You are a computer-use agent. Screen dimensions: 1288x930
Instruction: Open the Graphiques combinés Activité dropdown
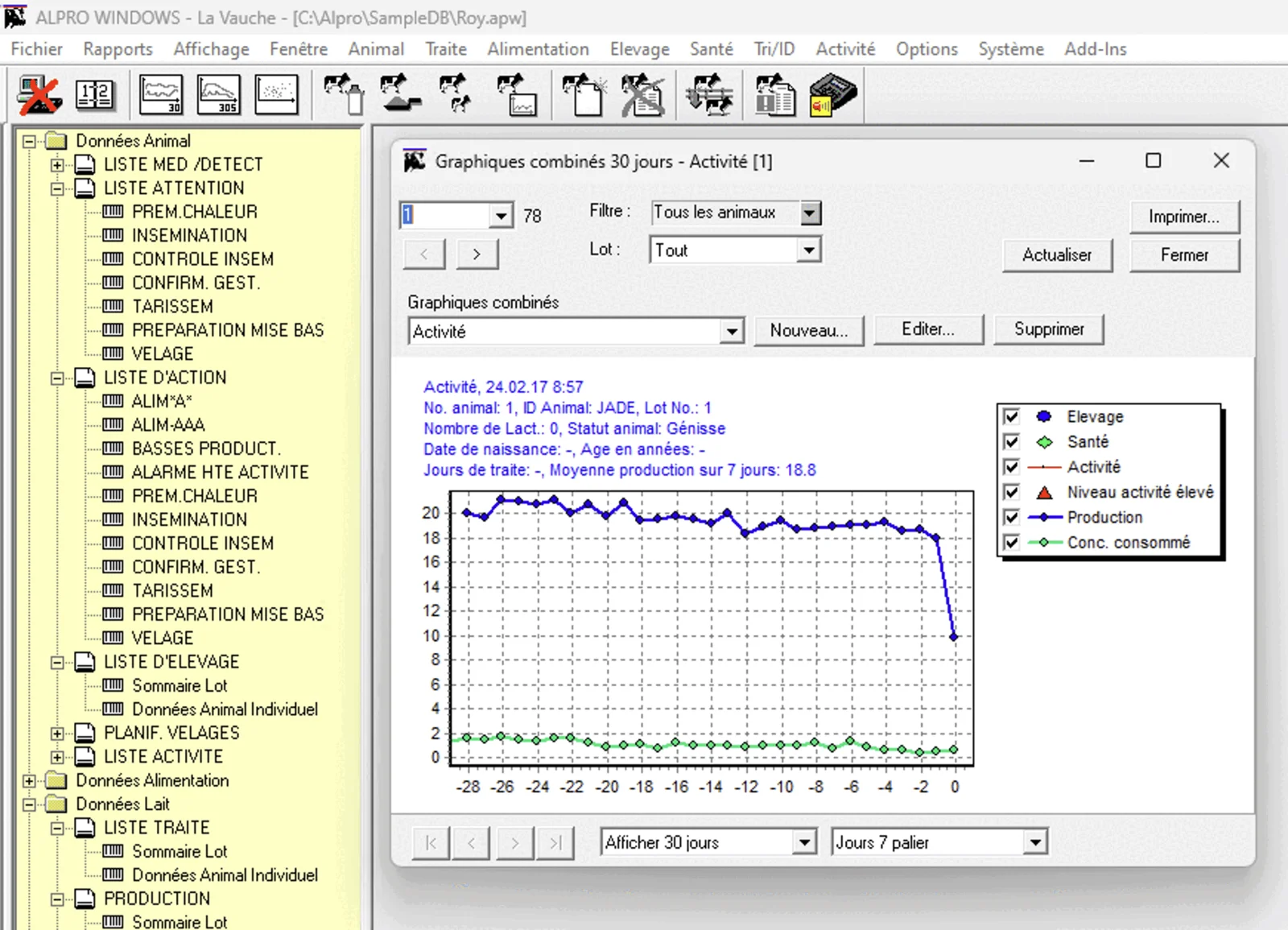[x=731, y=332]
